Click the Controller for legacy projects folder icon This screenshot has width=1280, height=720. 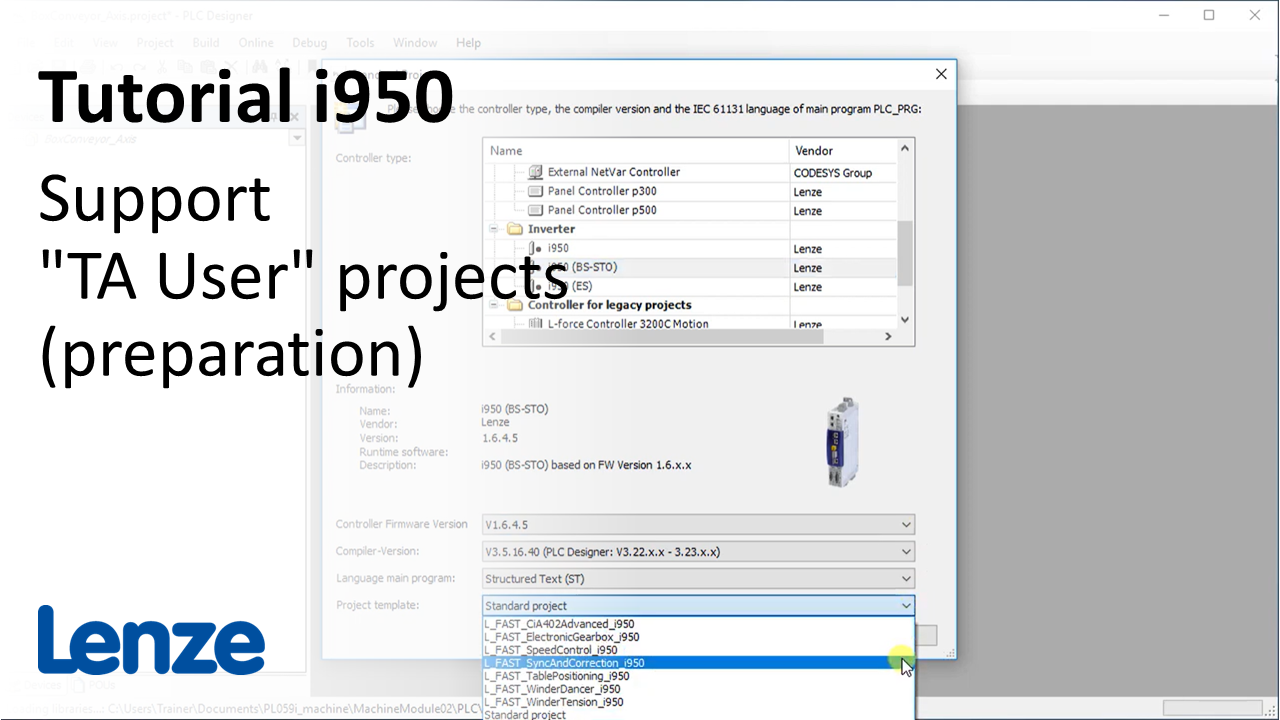(515, 305)
